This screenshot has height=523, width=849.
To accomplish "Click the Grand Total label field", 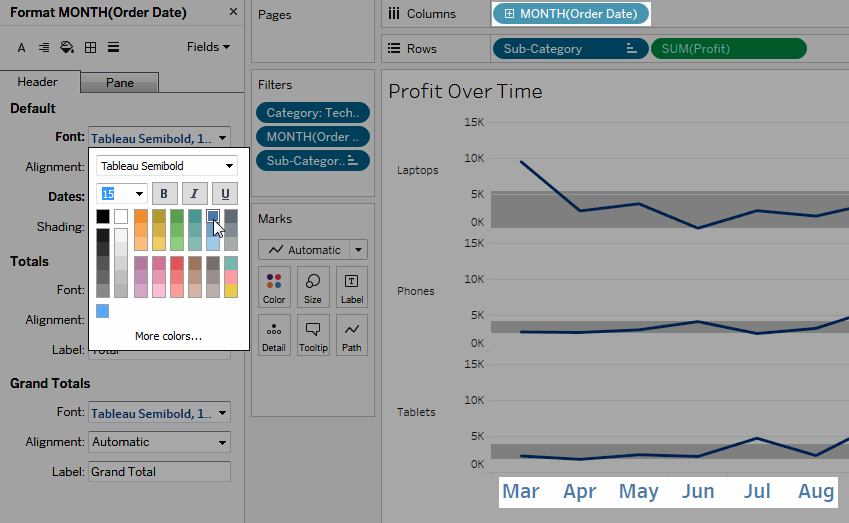I will [x=159, y=472].
